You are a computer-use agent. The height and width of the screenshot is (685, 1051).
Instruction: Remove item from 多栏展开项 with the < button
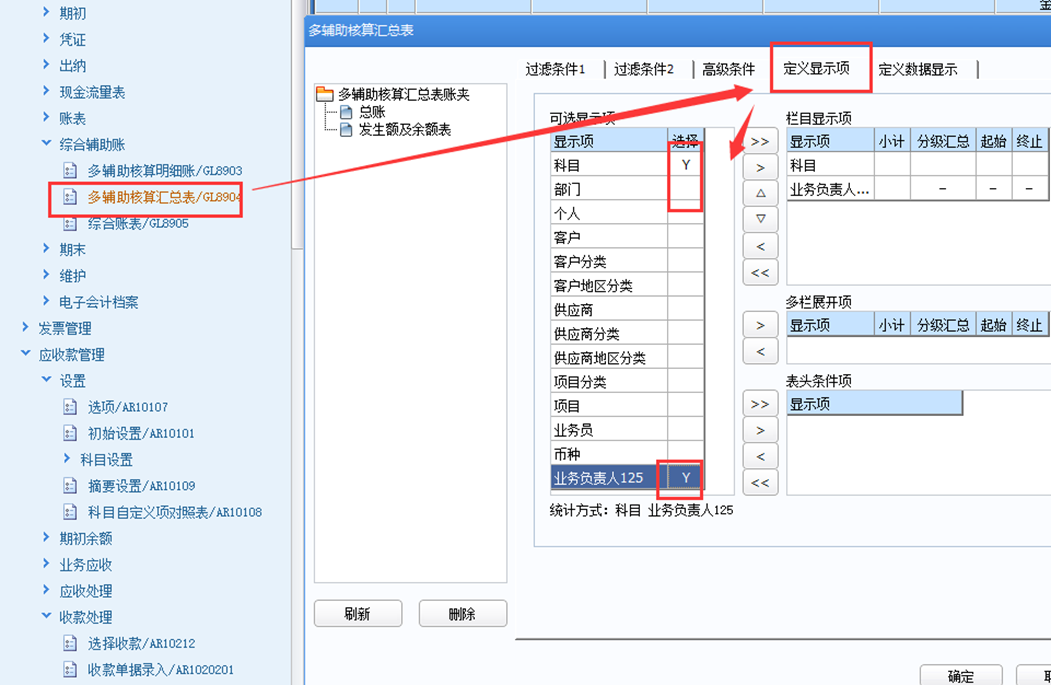[x=760, y=351]
